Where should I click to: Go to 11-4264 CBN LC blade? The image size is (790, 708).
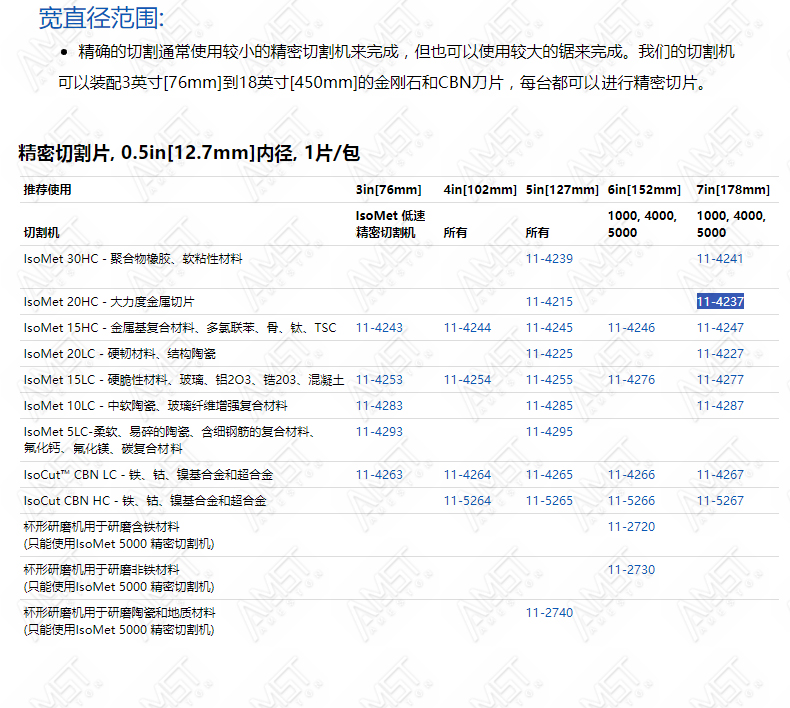(467, 475)
